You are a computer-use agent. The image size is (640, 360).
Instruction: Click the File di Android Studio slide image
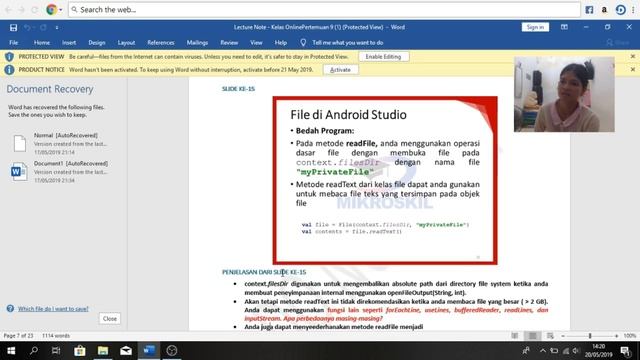click(385, 180)
